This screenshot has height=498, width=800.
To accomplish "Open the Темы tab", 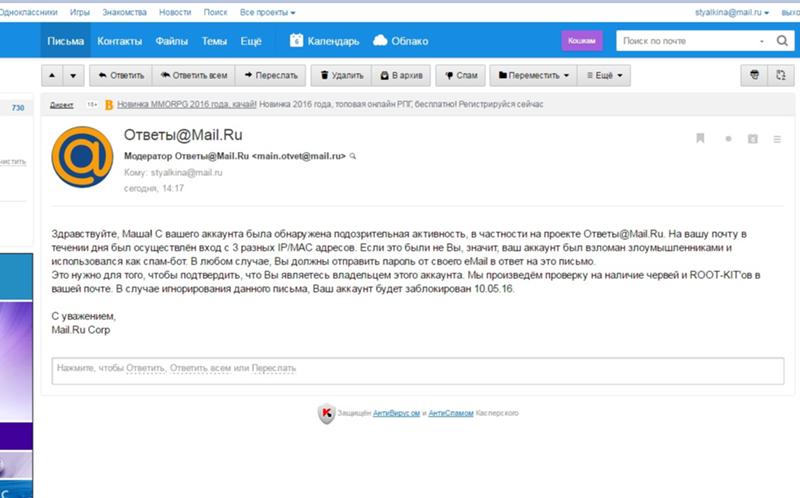I will click(x=214, y=41).
